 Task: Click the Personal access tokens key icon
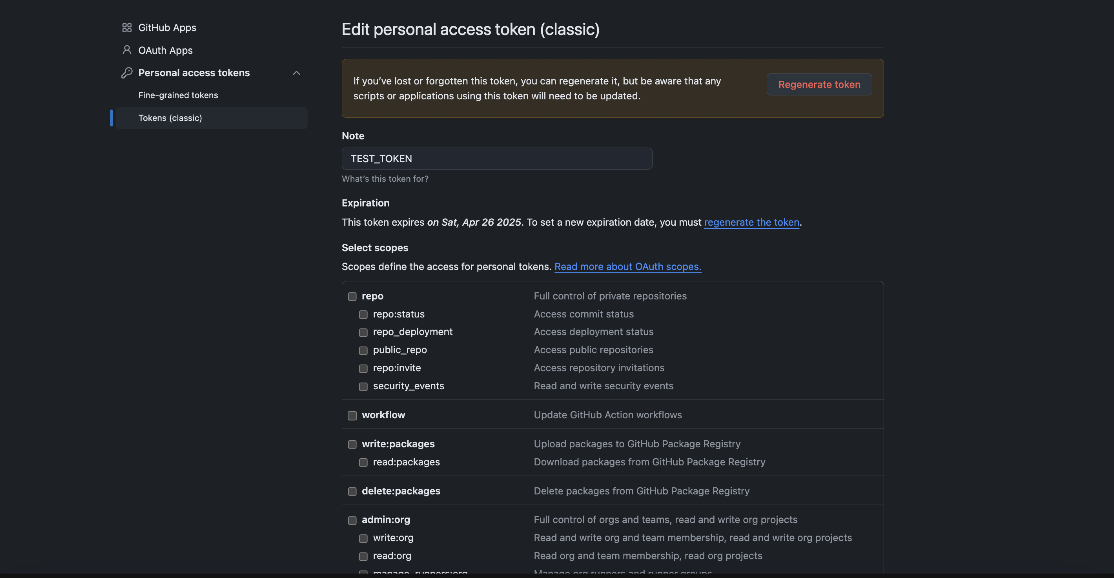[x=127, y=73]
